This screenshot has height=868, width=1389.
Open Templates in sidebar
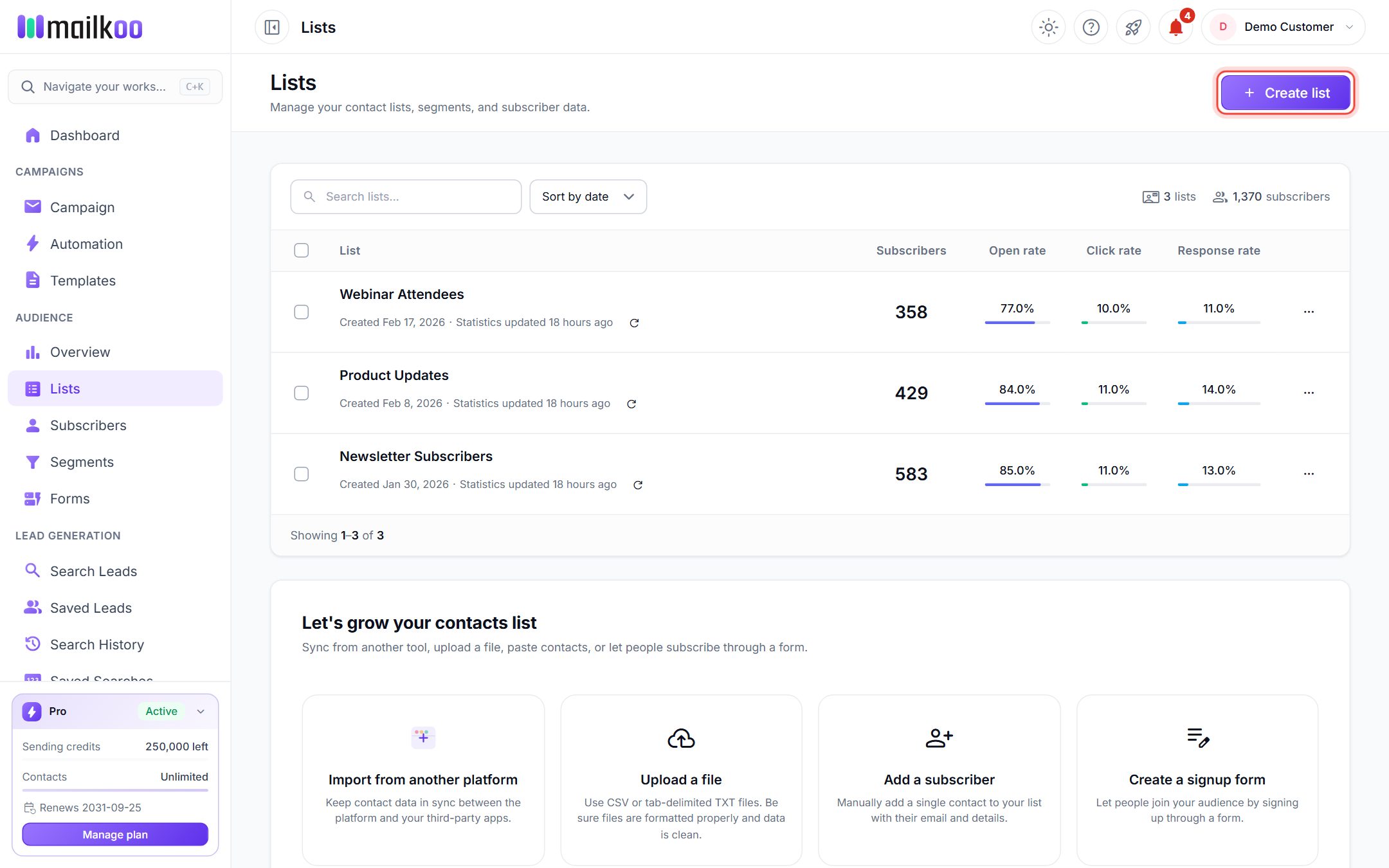click(115, 280)
